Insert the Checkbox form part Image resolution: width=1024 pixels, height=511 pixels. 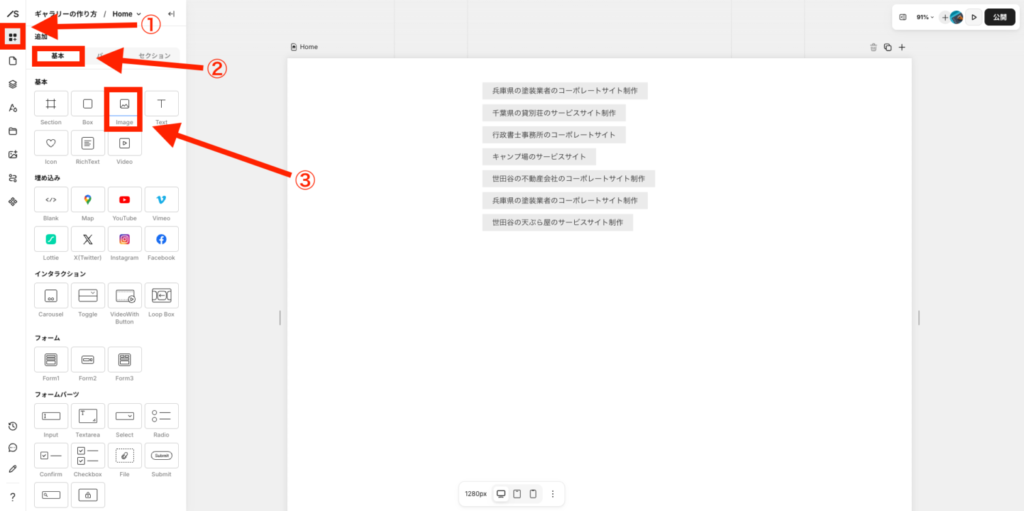pyautogui.click(x=88, y=456)
